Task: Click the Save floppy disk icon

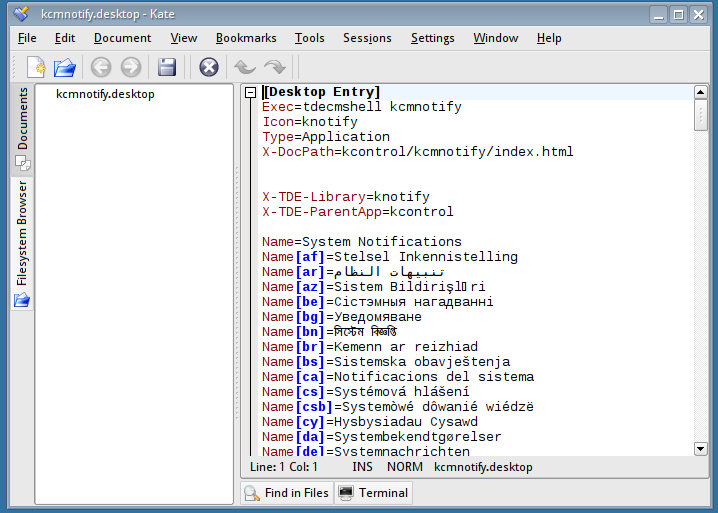Action: (167, 67)
